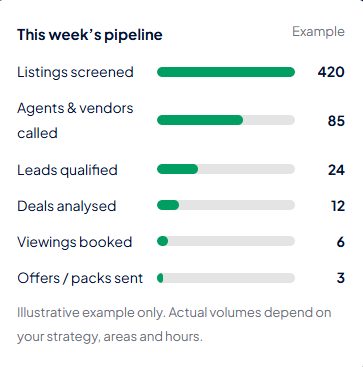Select the Agents & vendors called label
Screen dimensions: 363x367
75,120
